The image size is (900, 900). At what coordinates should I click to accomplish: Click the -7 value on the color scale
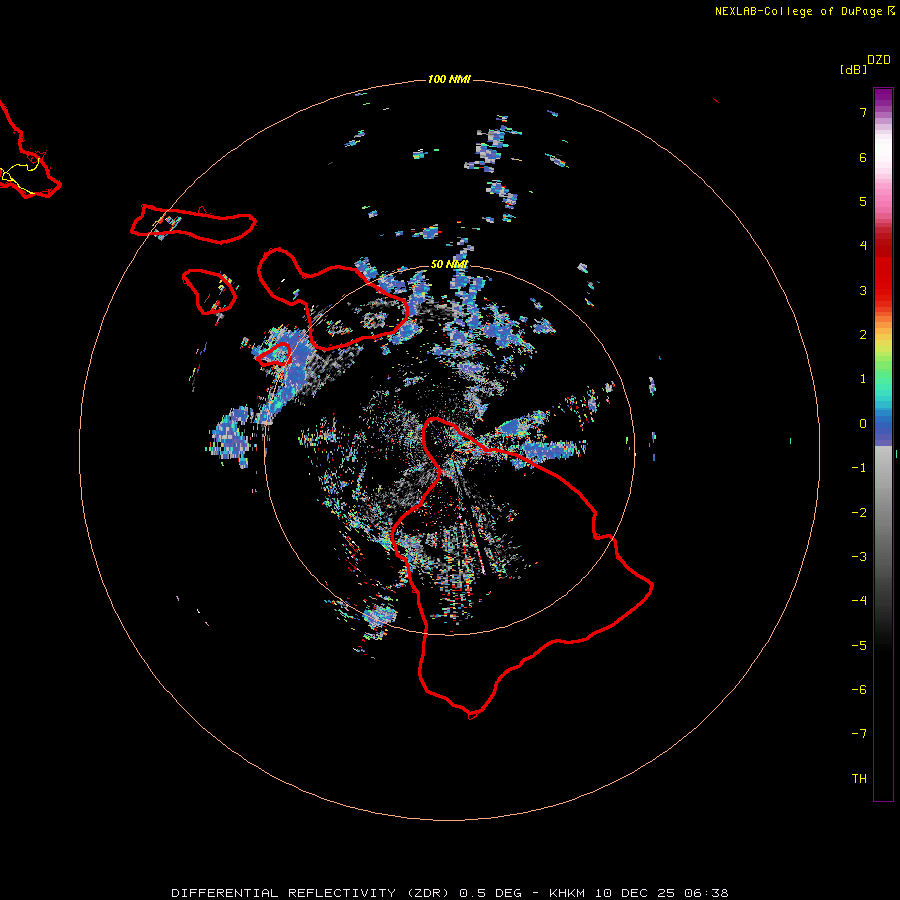pyautogui.click(x=859, y=734)
